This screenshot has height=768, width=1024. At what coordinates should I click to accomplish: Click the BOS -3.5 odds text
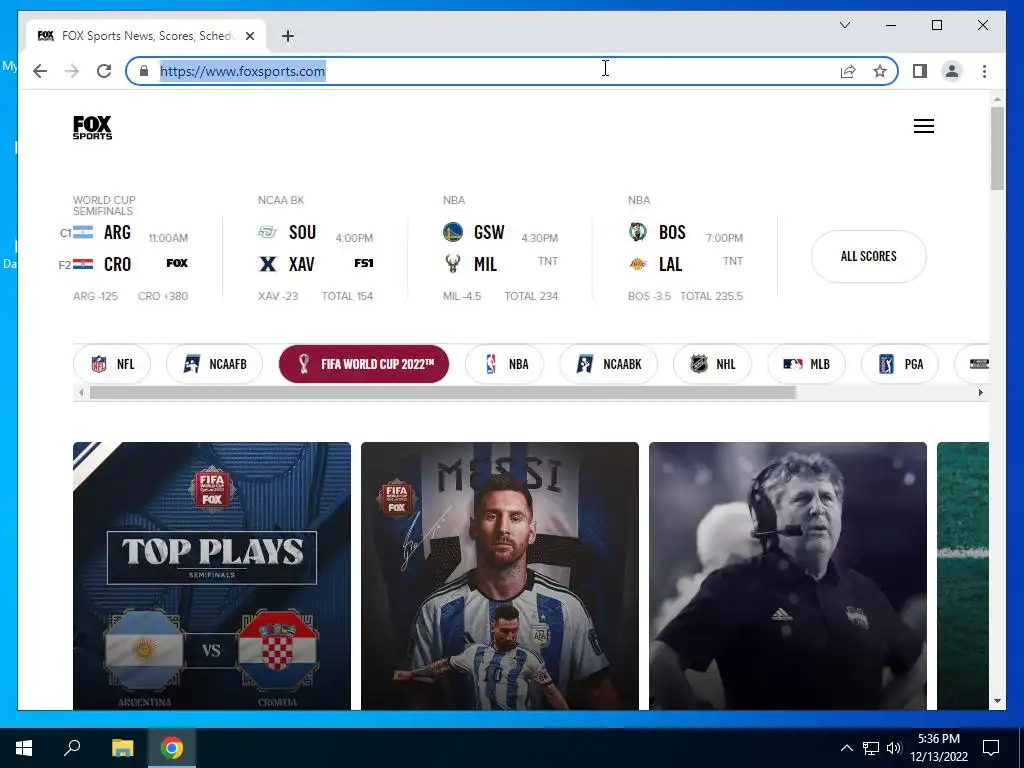point(649,296)
